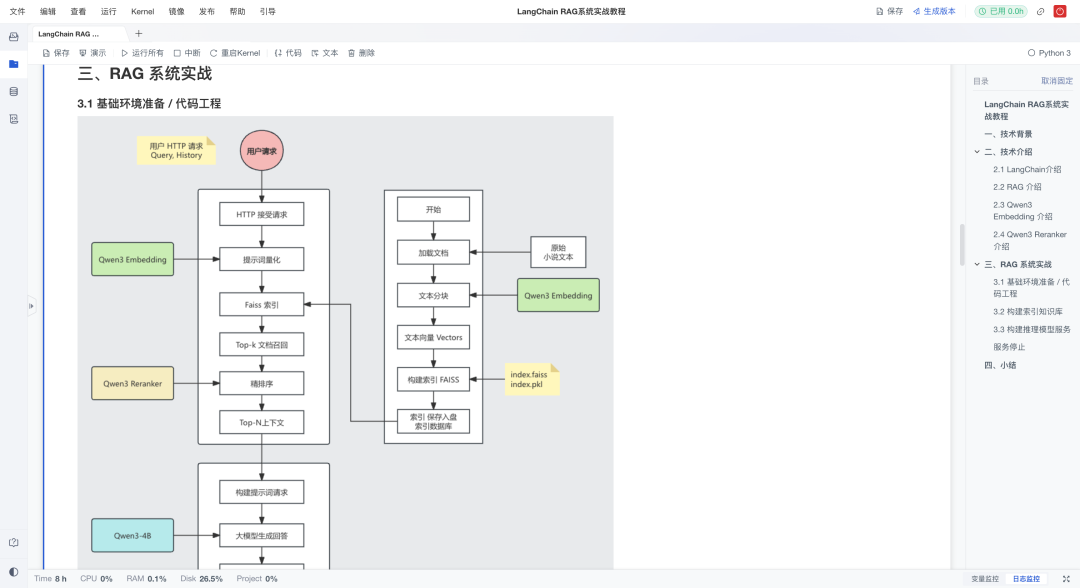Click the 已用 0.0h usage badge
The image size is (1080, 588).
point(1001,12)
